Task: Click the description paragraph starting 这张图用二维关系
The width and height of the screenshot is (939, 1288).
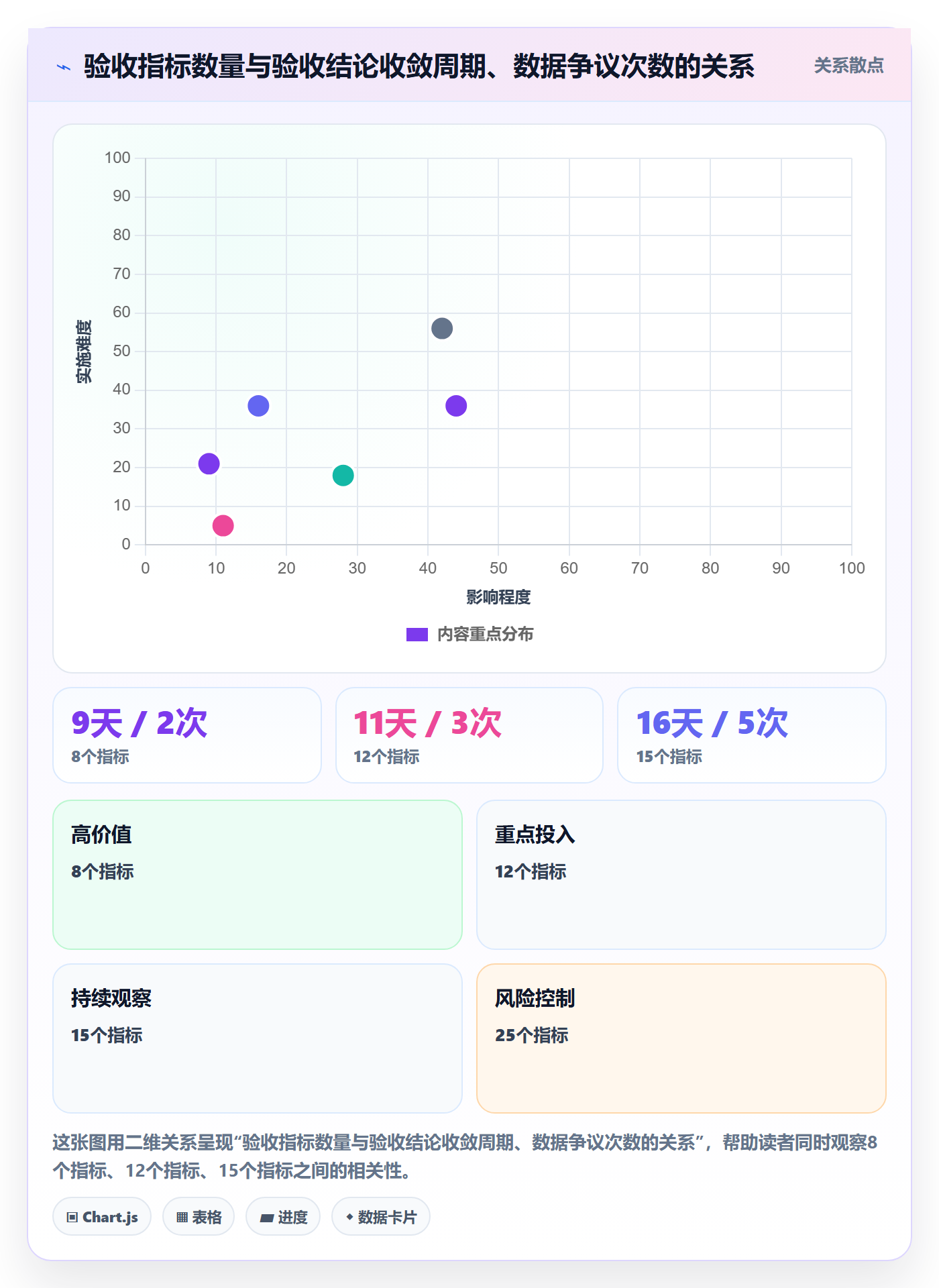Action: click(465, 1157)
